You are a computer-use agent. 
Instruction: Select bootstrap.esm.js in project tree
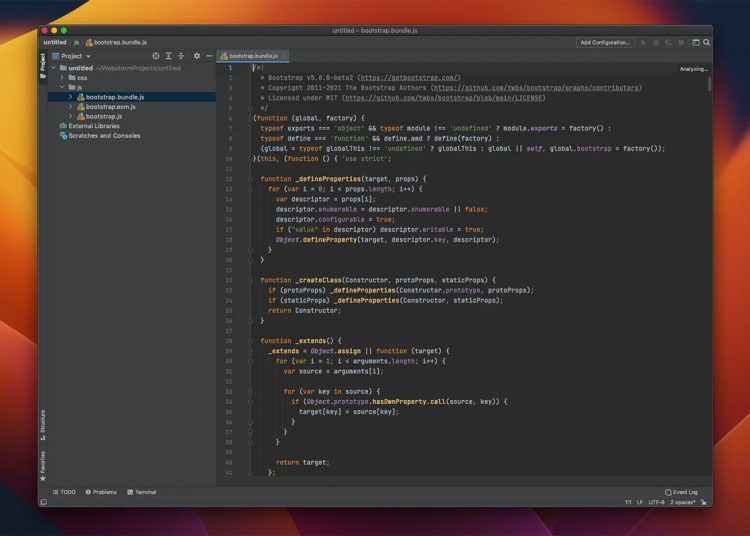tap(109, 106)
